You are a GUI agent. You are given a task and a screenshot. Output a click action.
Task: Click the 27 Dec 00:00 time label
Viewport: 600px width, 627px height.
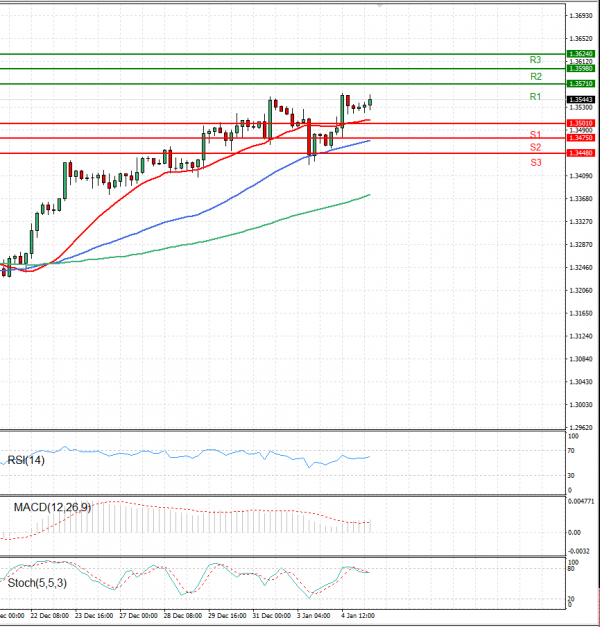[x=138, y=615]
